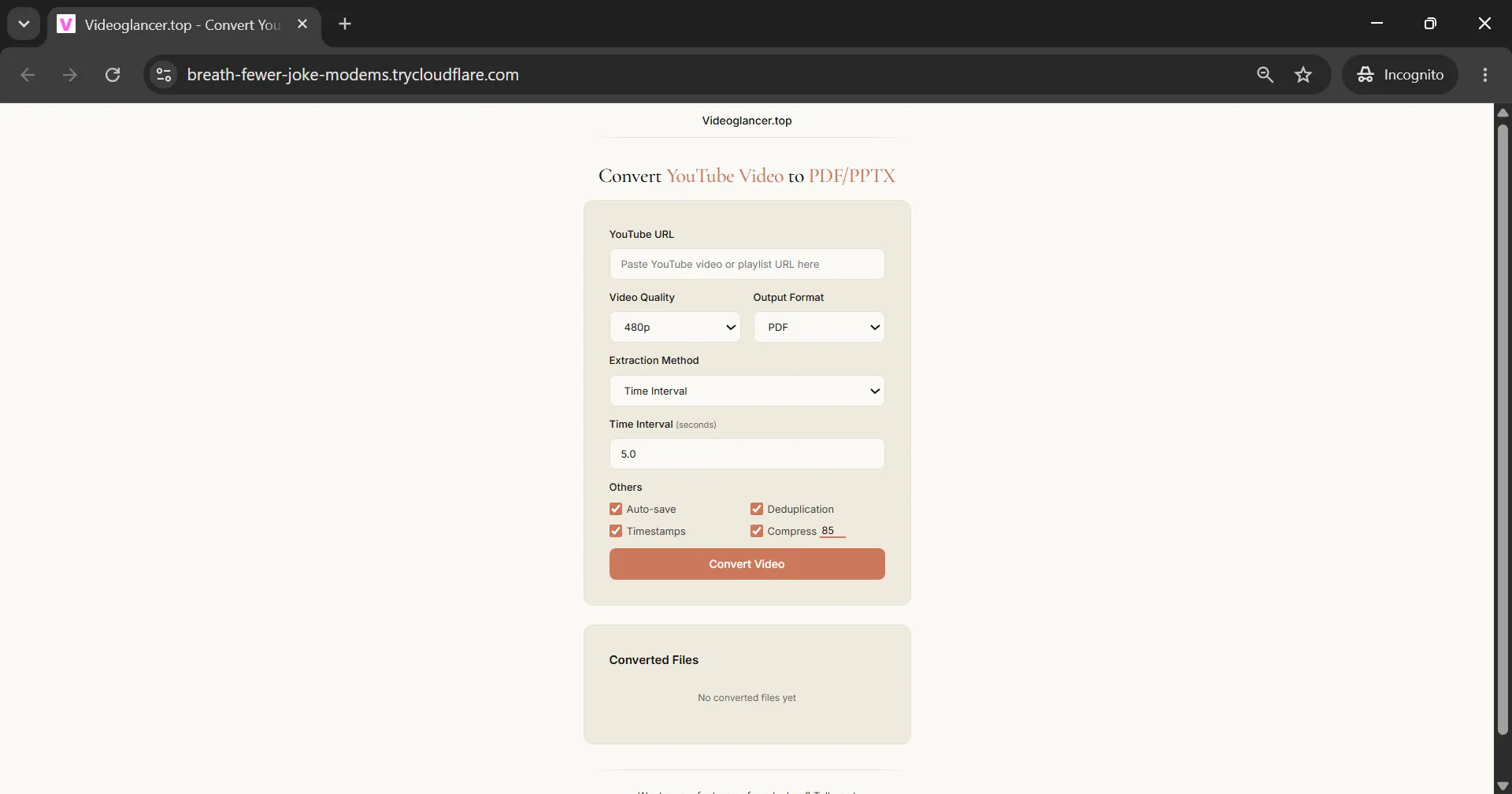Close the Videoglancer.top tab
The width and height of the screenshot is (1512, 794).
[302, 24]
